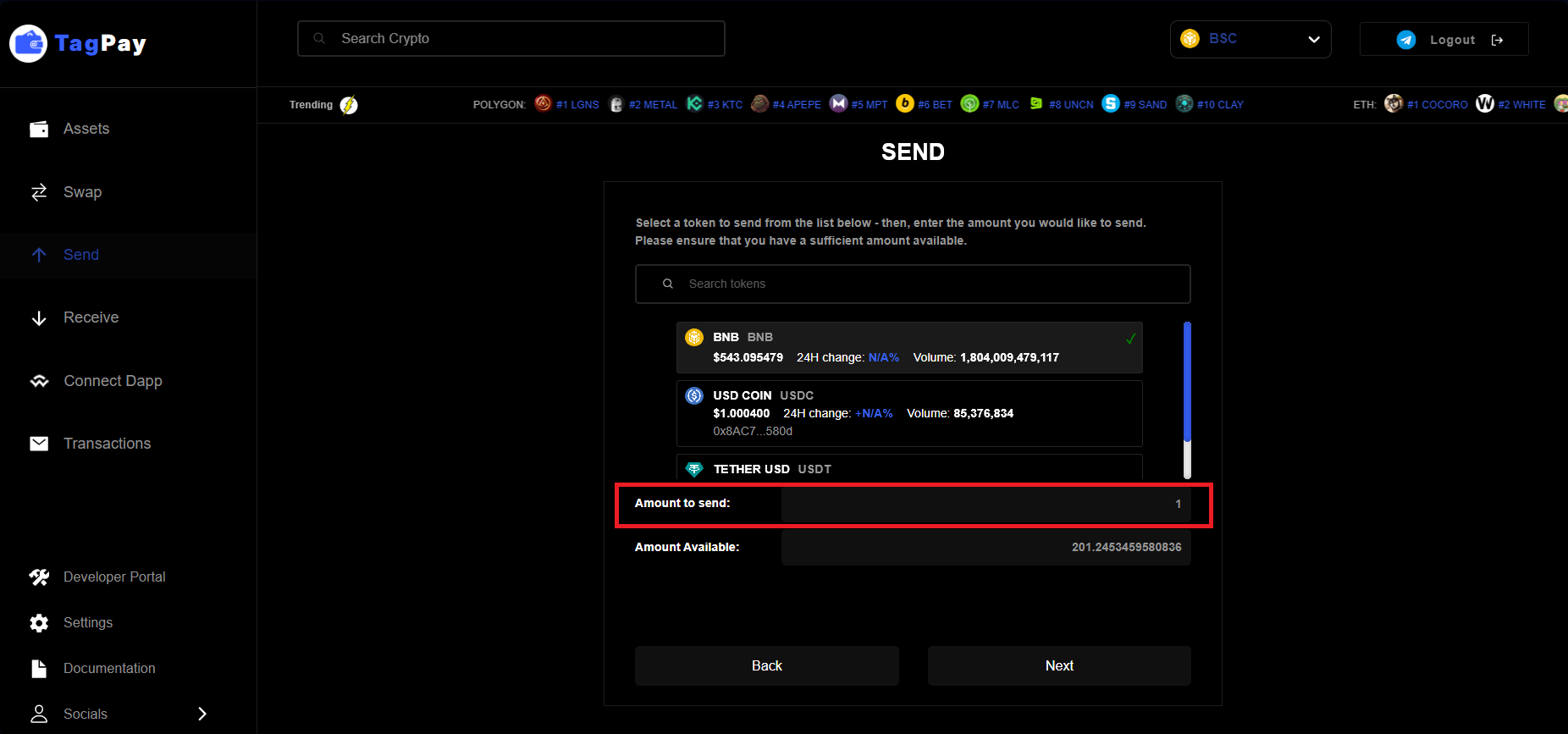Click the Developer Portal tools icon

(39, 577)
